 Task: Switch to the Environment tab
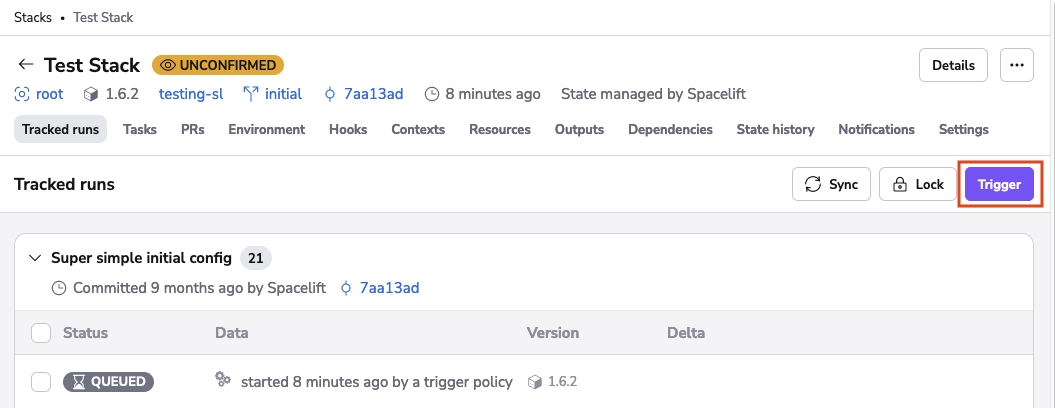point(266,129)
